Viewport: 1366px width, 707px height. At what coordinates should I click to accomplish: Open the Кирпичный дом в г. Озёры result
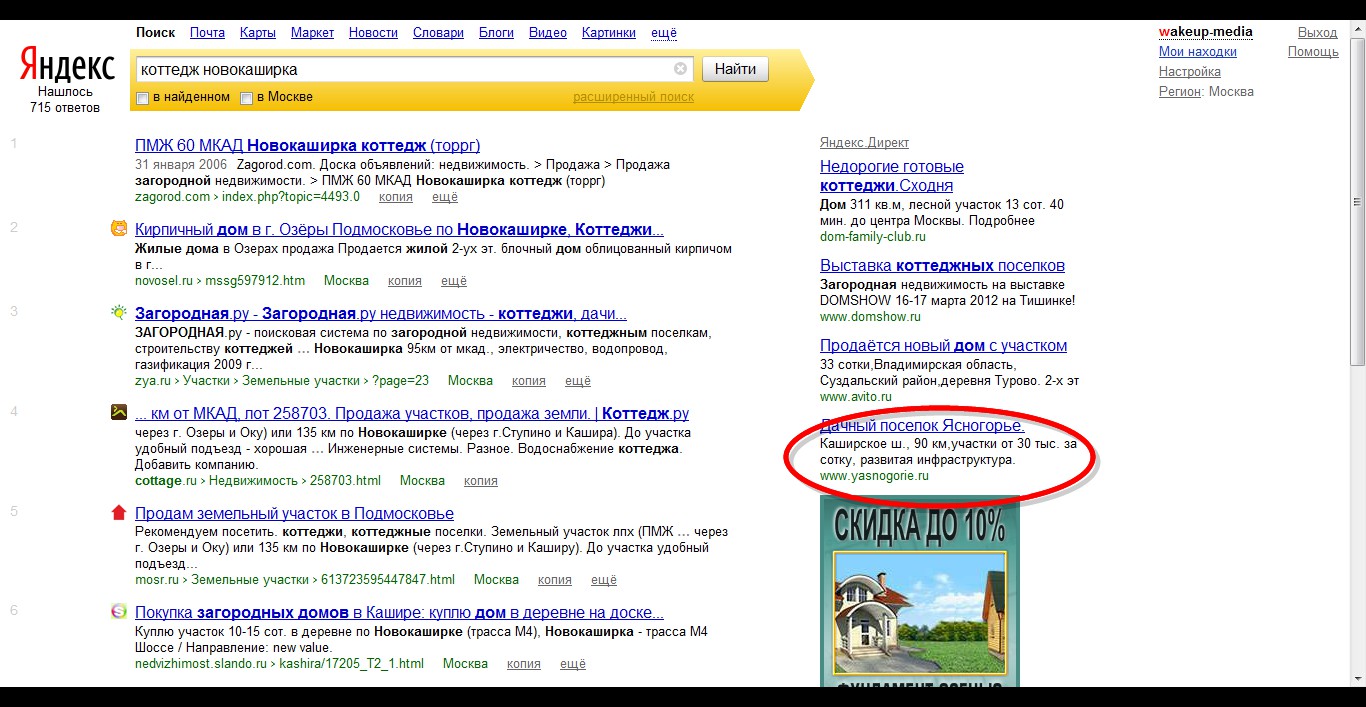pos(399,229)
